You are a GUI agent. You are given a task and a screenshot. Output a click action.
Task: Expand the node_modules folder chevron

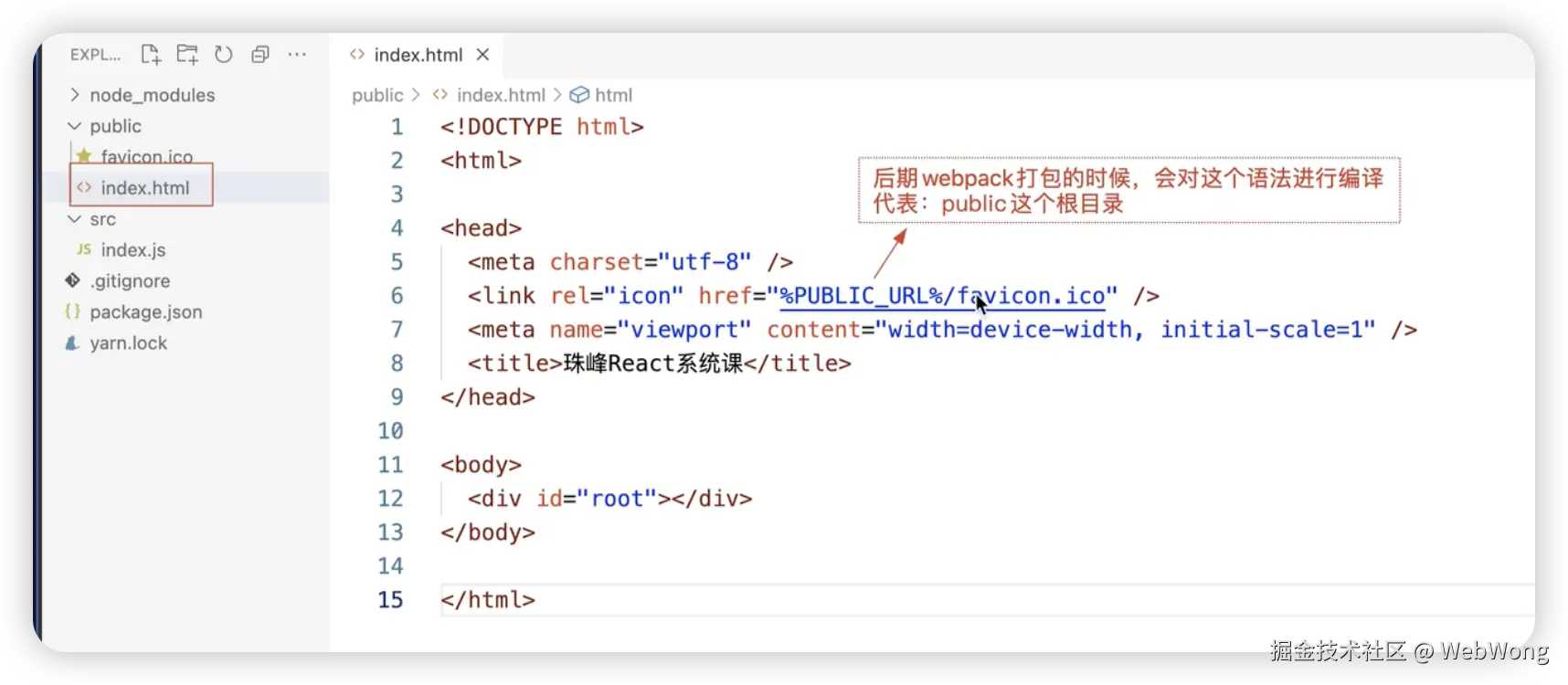click(75, 95)
